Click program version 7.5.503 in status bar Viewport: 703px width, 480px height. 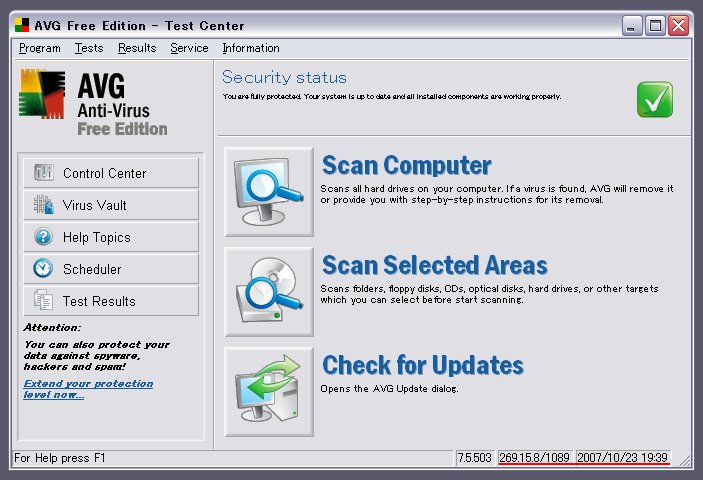(x=474, y=458)
